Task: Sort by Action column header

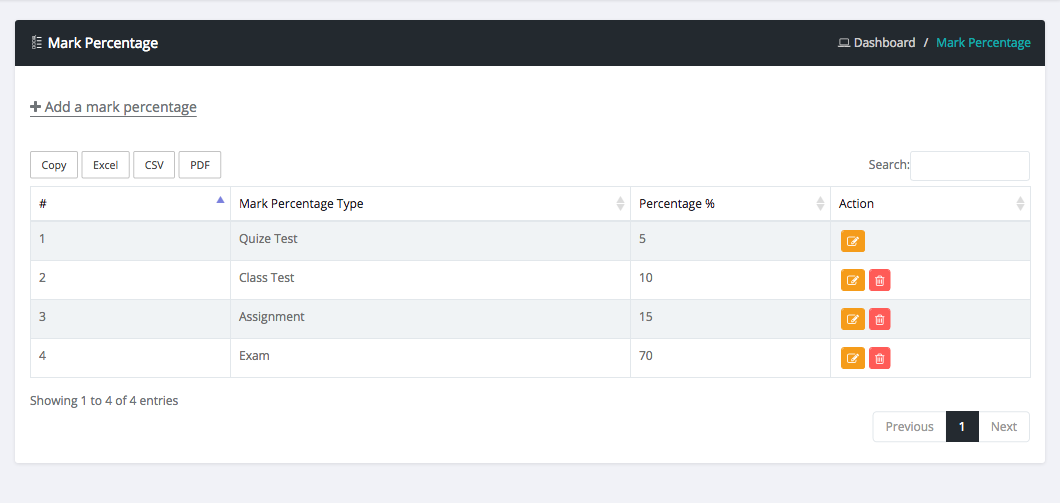Action: (930, 204)
